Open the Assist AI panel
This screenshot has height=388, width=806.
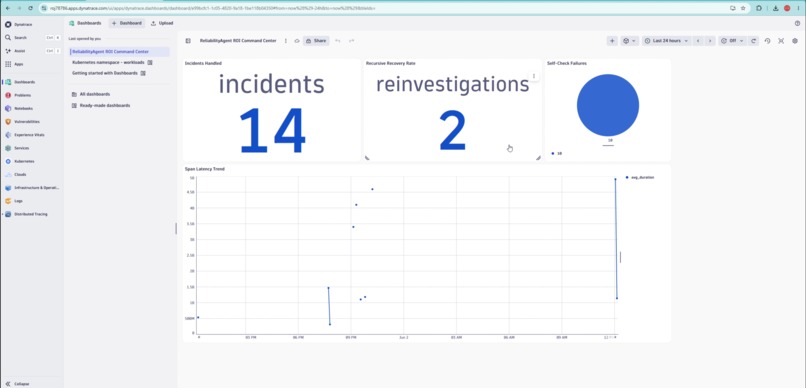tap(32, 51)
